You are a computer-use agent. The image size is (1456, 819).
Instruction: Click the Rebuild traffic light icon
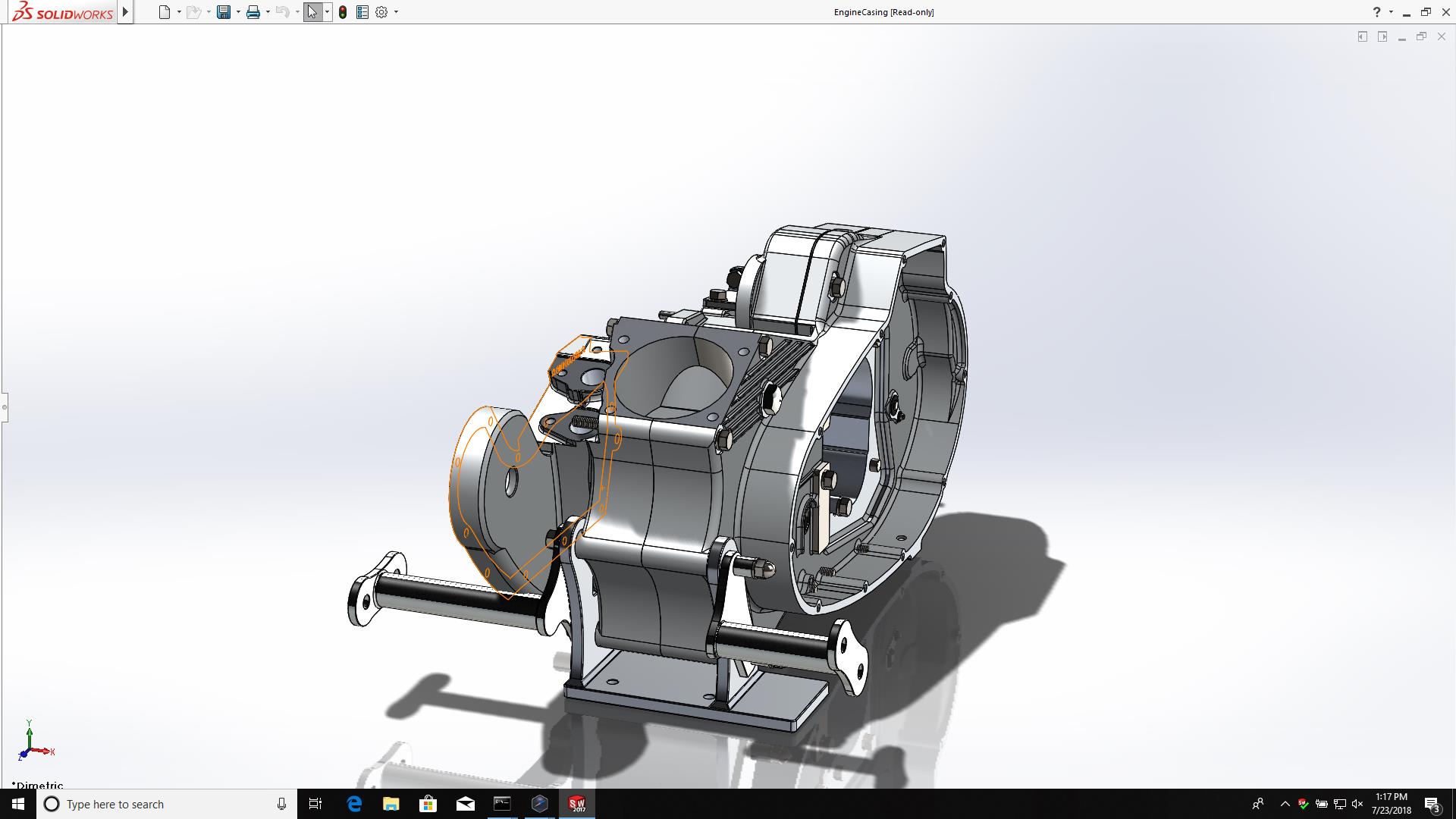click(x=343, y=12)
